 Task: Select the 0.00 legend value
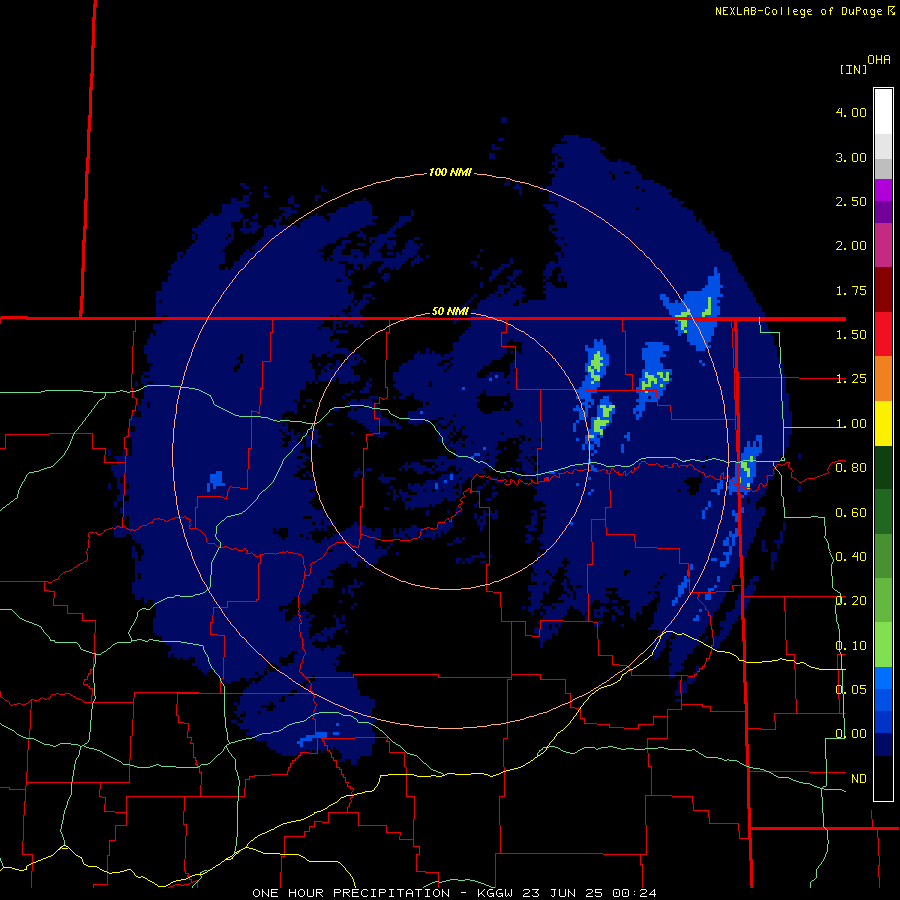tap(851, 734)
